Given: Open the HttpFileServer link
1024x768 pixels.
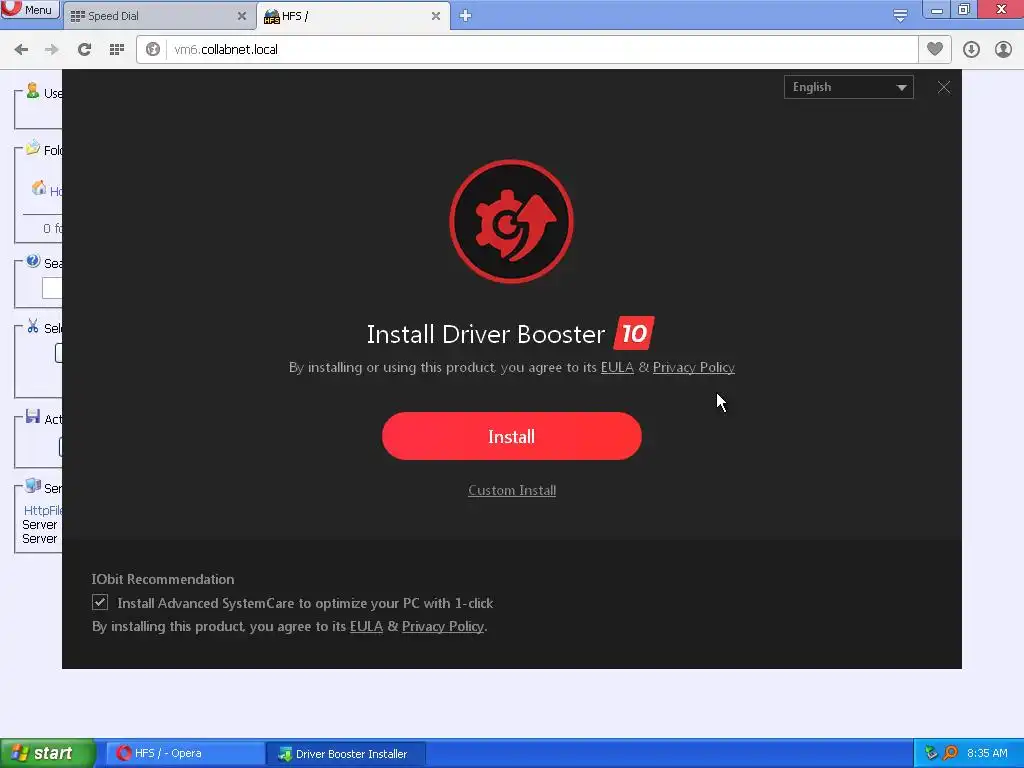Looking at the screenshot, I should point(43,511).
